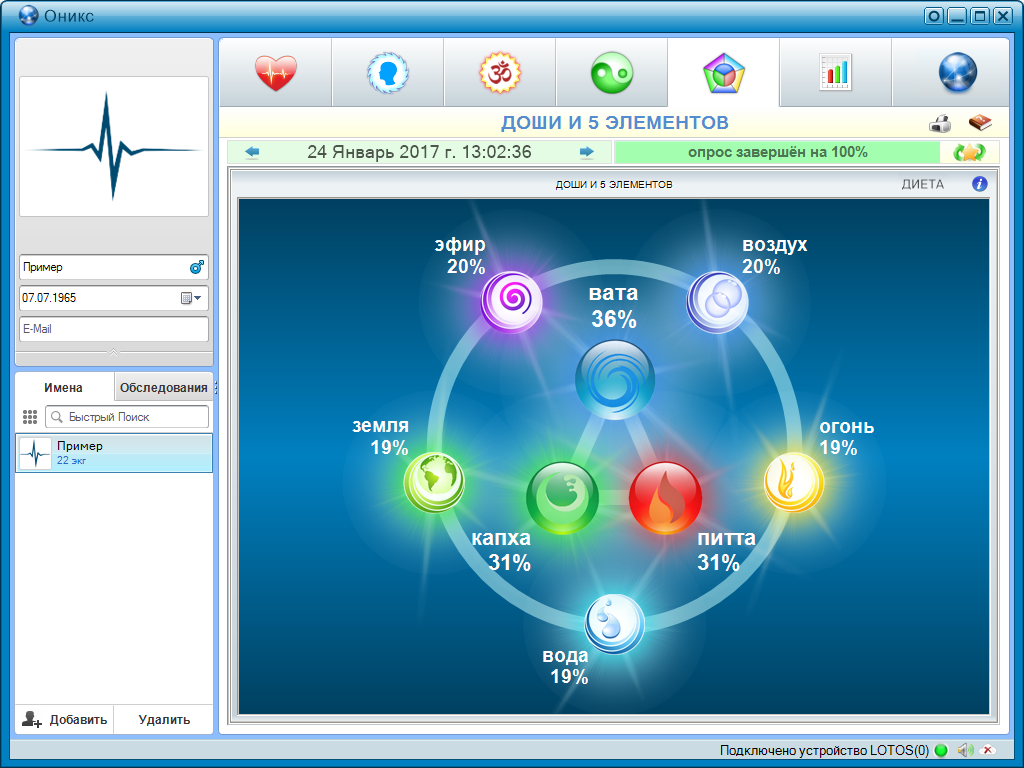Click the speaker sound icon

tap(965, 750)
